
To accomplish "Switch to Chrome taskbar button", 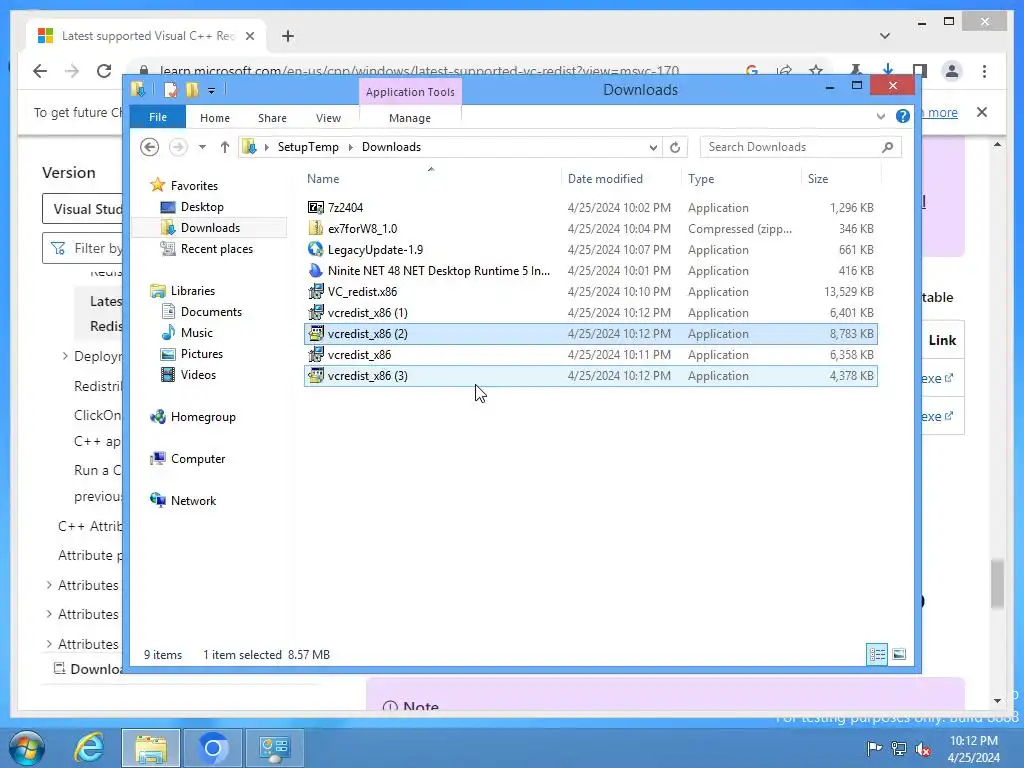I will [212, 747].
